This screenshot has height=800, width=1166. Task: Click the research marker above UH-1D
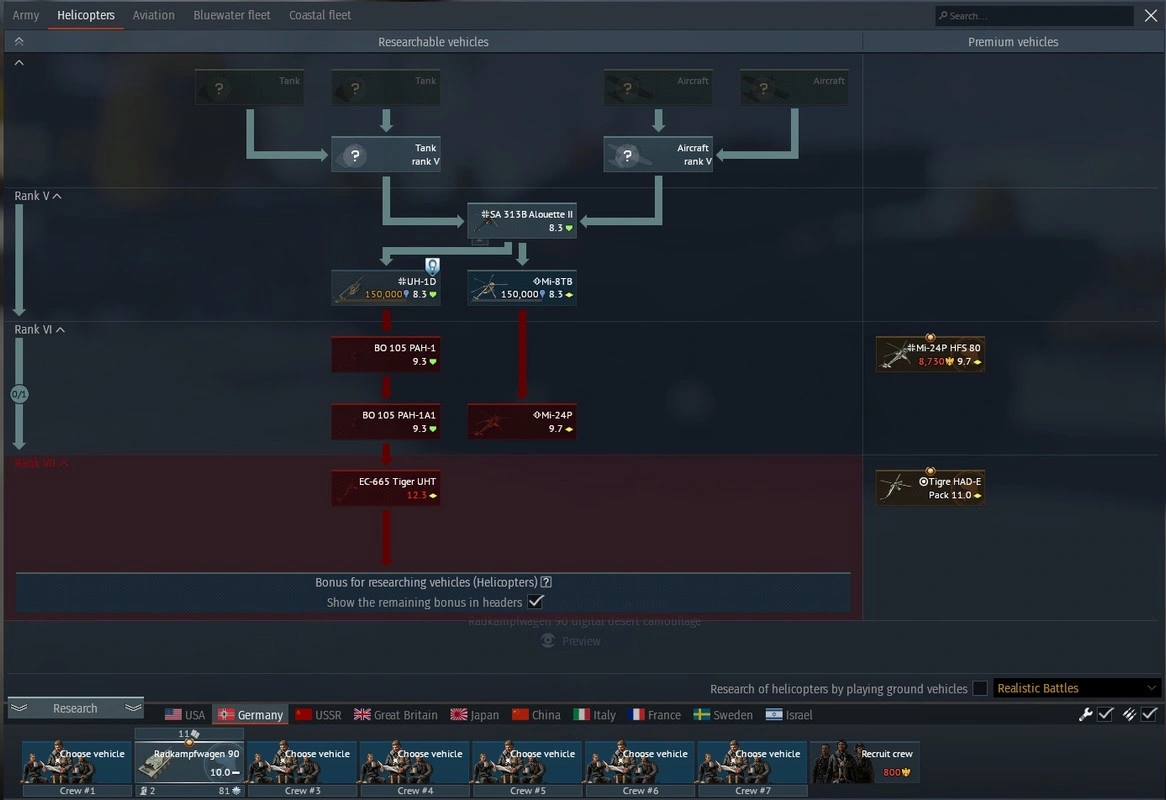[432, 265]
